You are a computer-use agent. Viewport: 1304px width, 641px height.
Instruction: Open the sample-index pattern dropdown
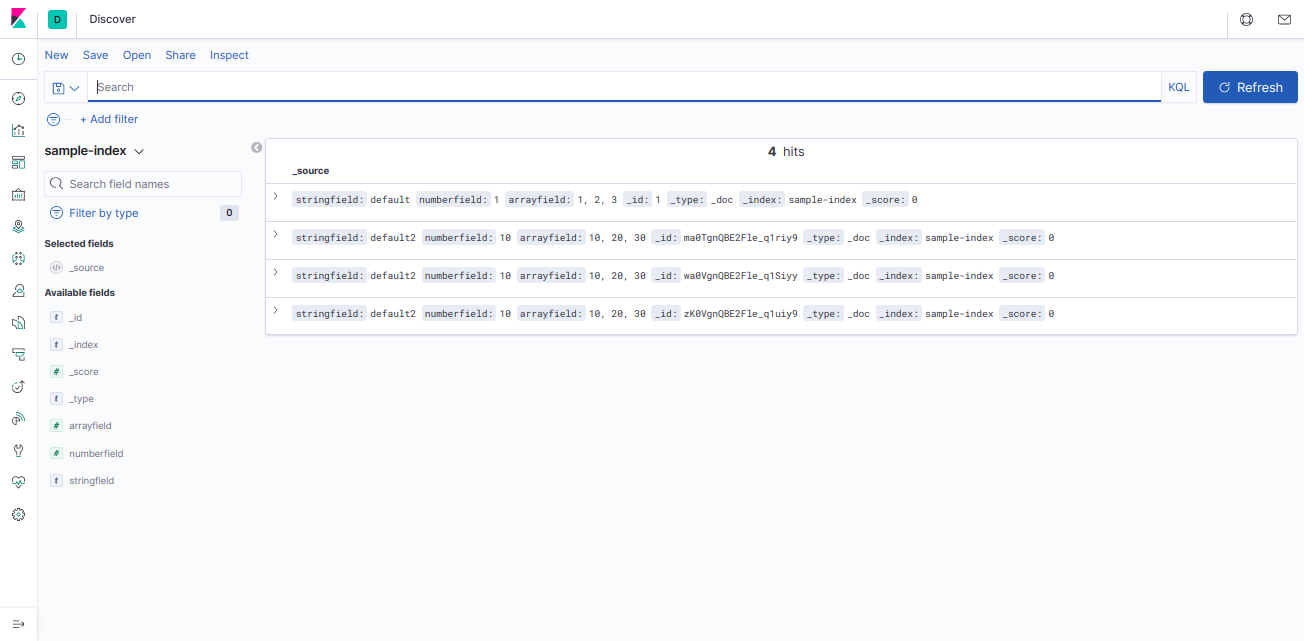coord(94,149)
